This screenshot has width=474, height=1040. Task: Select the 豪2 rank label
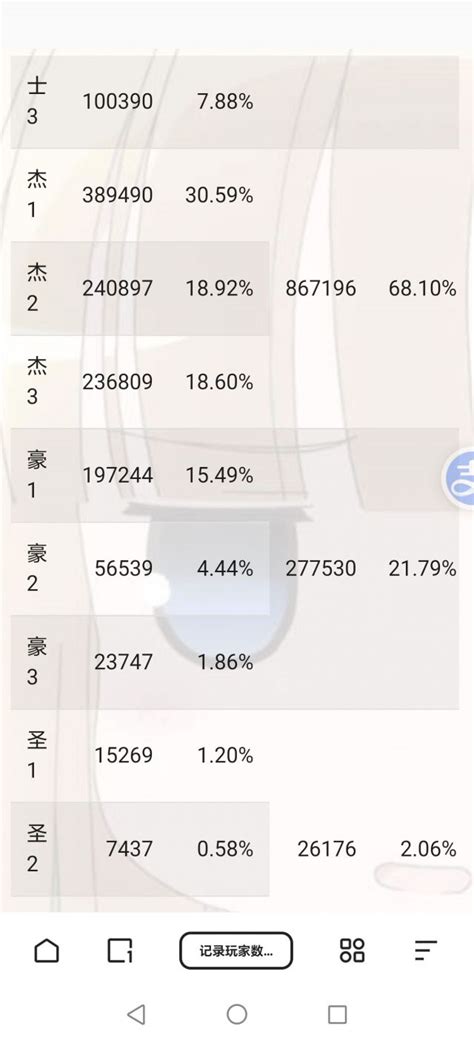tap(36, 568)
